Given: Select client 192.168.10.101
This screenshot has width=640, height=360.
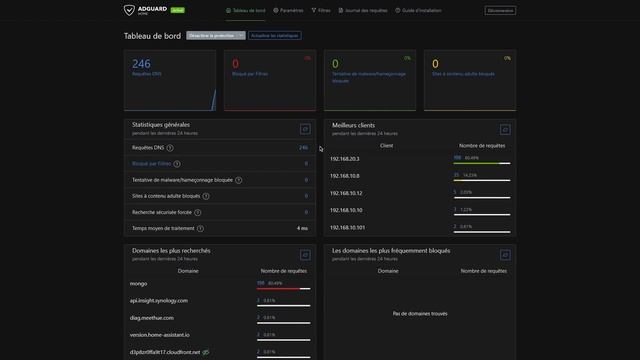Looking at the screenshot, I should tap(347, 227).
